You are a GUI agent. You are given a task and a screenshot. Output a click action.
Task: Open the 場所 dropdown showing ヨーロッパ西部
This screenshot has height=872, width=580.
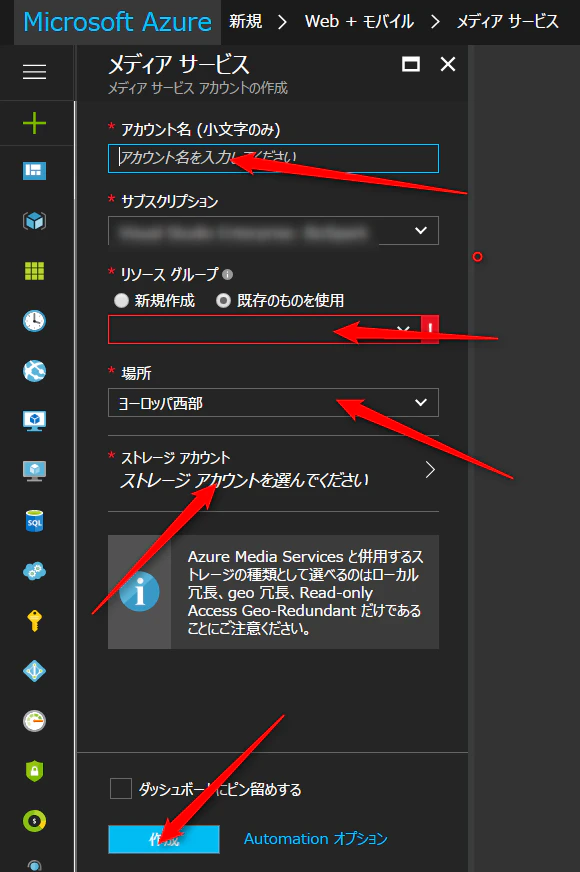[273, 403]
